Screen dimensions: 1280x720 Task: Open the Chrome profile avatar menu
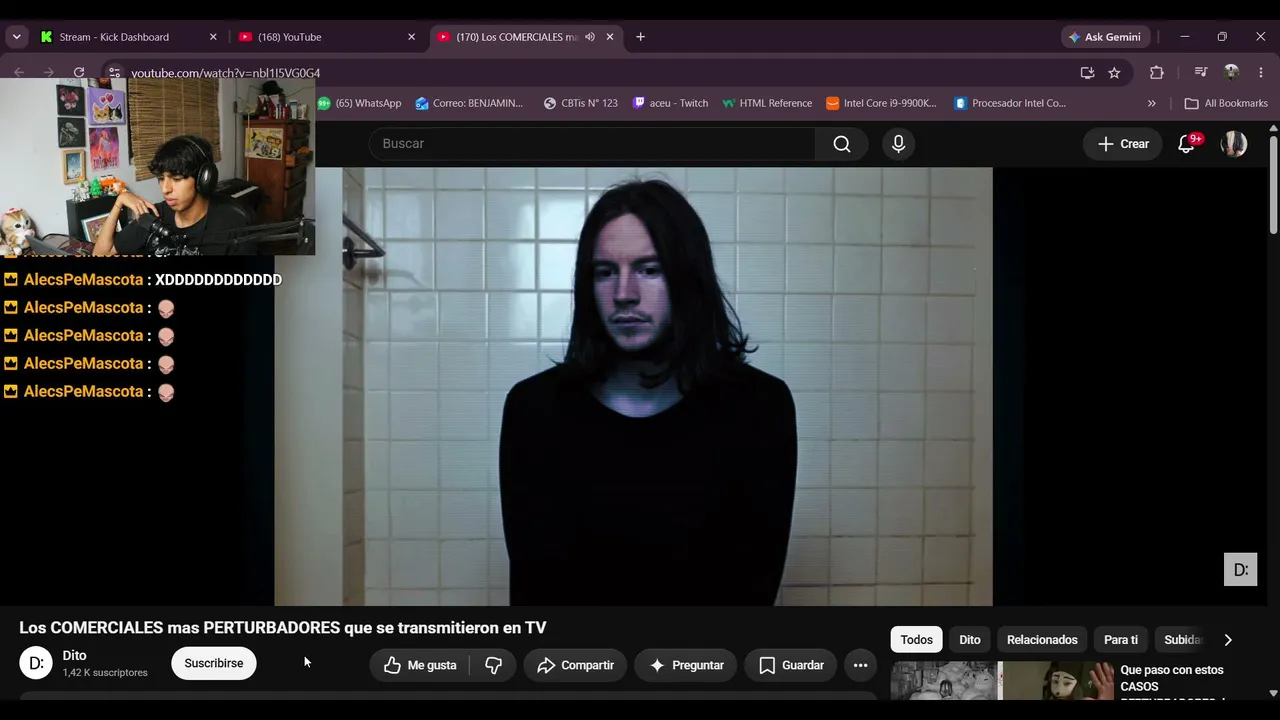[1231, 73]
